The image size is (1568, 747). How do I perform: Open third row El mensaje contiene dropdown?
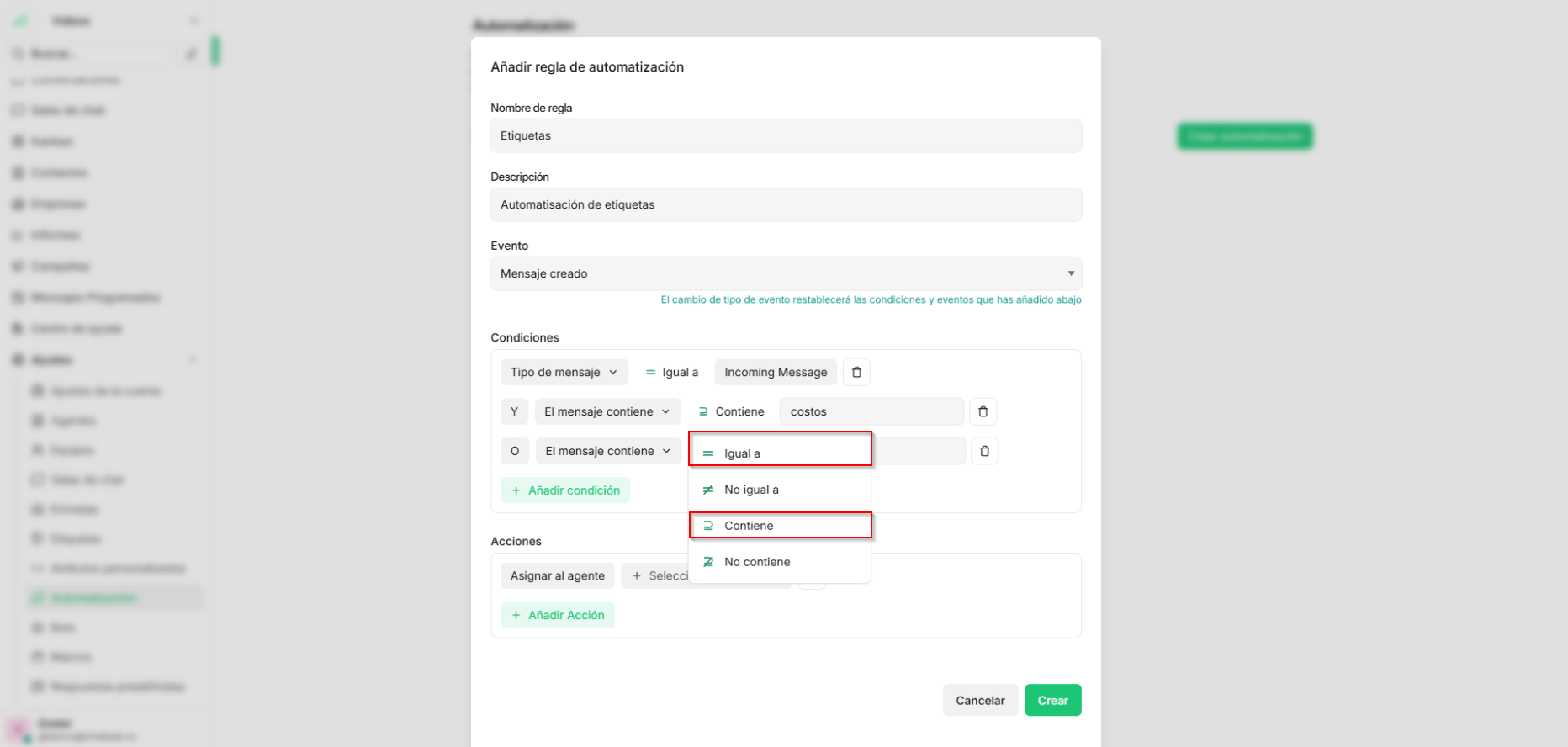click(608, 451)
